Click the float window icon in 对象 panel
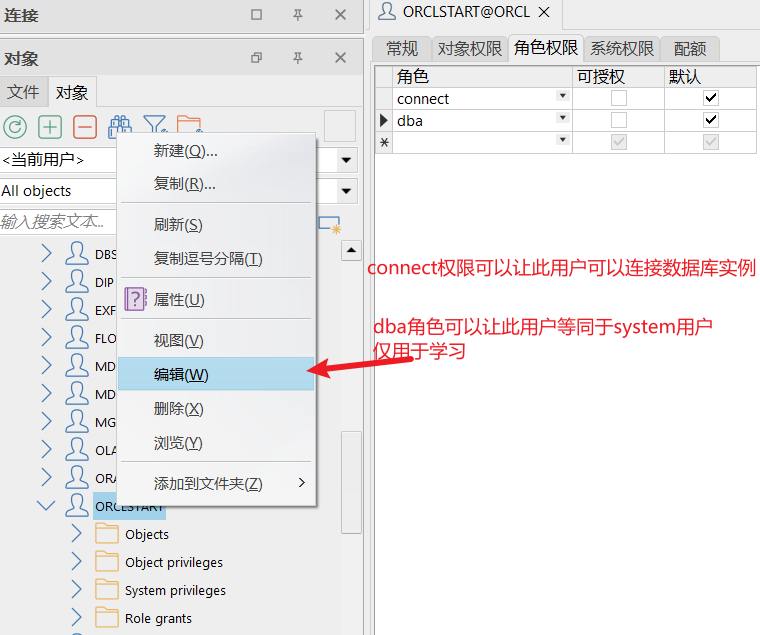 [x=256, y=58]
